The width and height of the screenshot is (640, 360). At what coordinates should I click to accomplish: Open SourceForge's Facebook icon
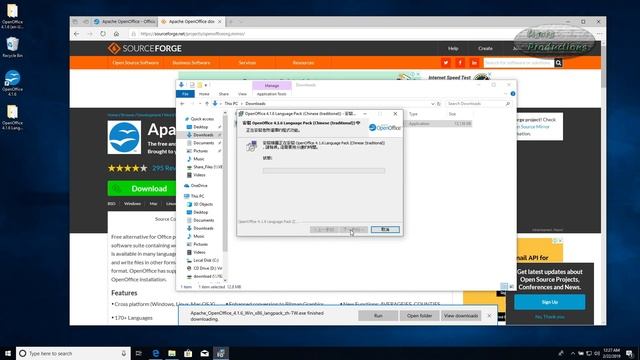(460, 62)
